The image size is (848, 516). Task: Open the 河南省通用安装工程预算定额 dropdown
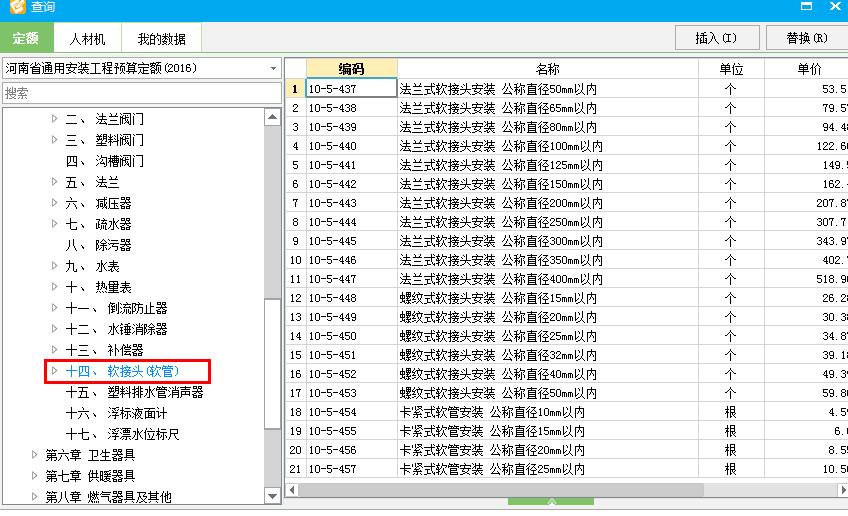point(274,69)
